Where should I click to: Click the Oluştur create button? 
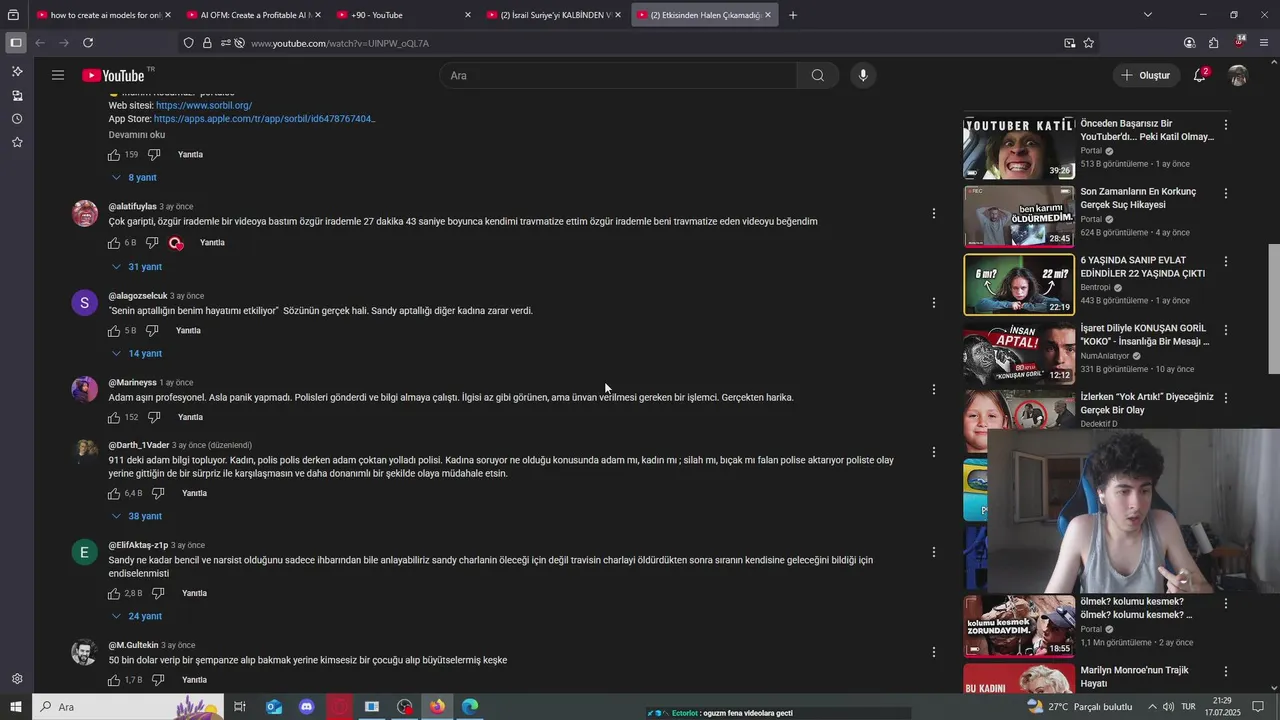[1145, 75]
